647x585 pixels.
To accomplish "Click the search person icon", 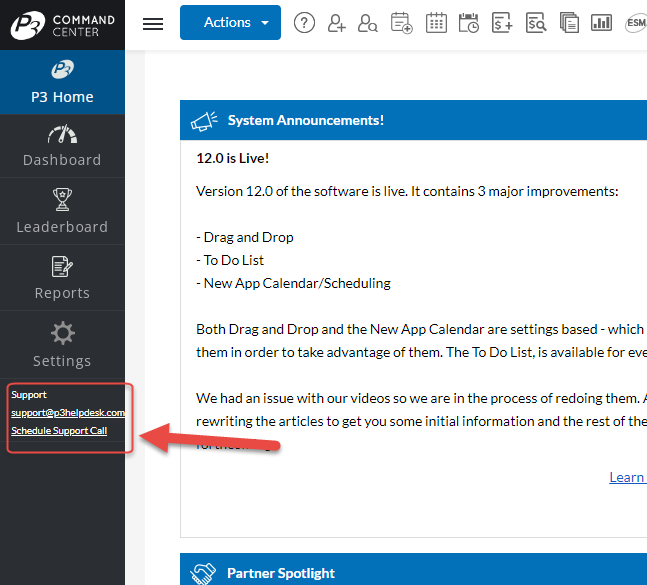I will pyautogui.click(x=368, y=23).
